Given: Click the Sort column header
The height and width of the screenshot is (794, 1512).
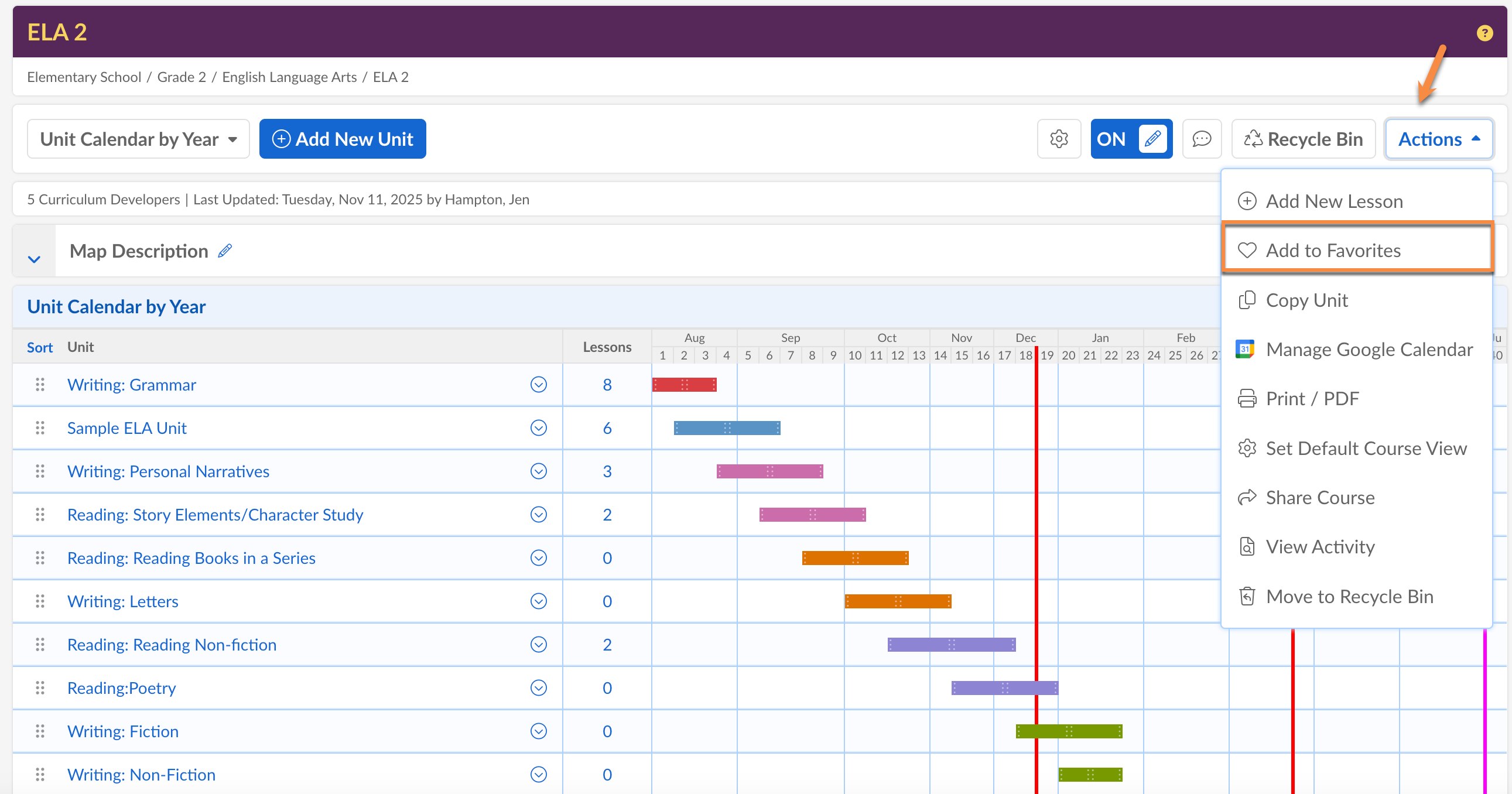Looking at the screenshot, I should 39,347.
